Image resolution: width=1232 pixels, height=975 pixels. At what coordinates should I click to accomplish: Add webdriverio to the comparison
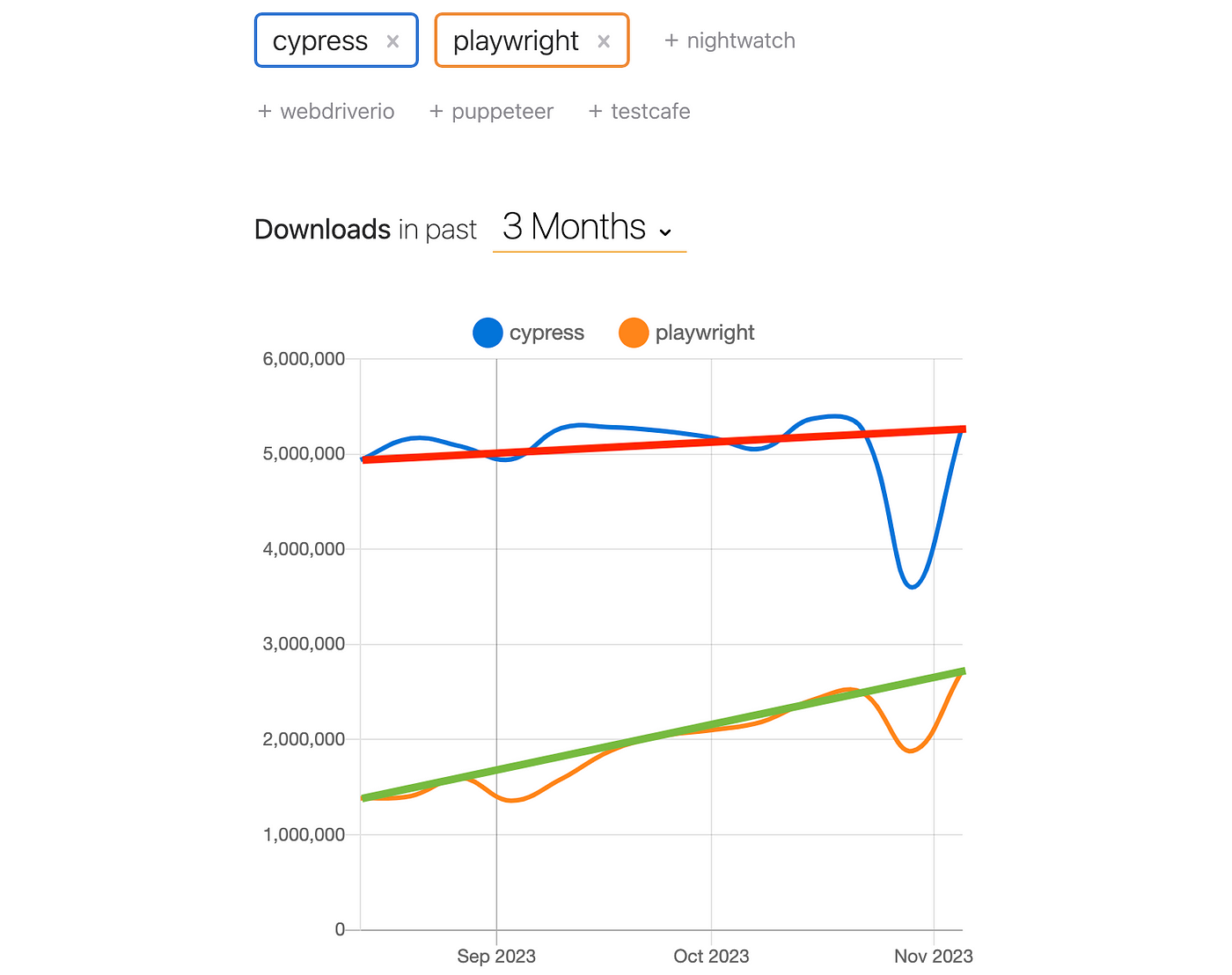click(x=326, y=112)
